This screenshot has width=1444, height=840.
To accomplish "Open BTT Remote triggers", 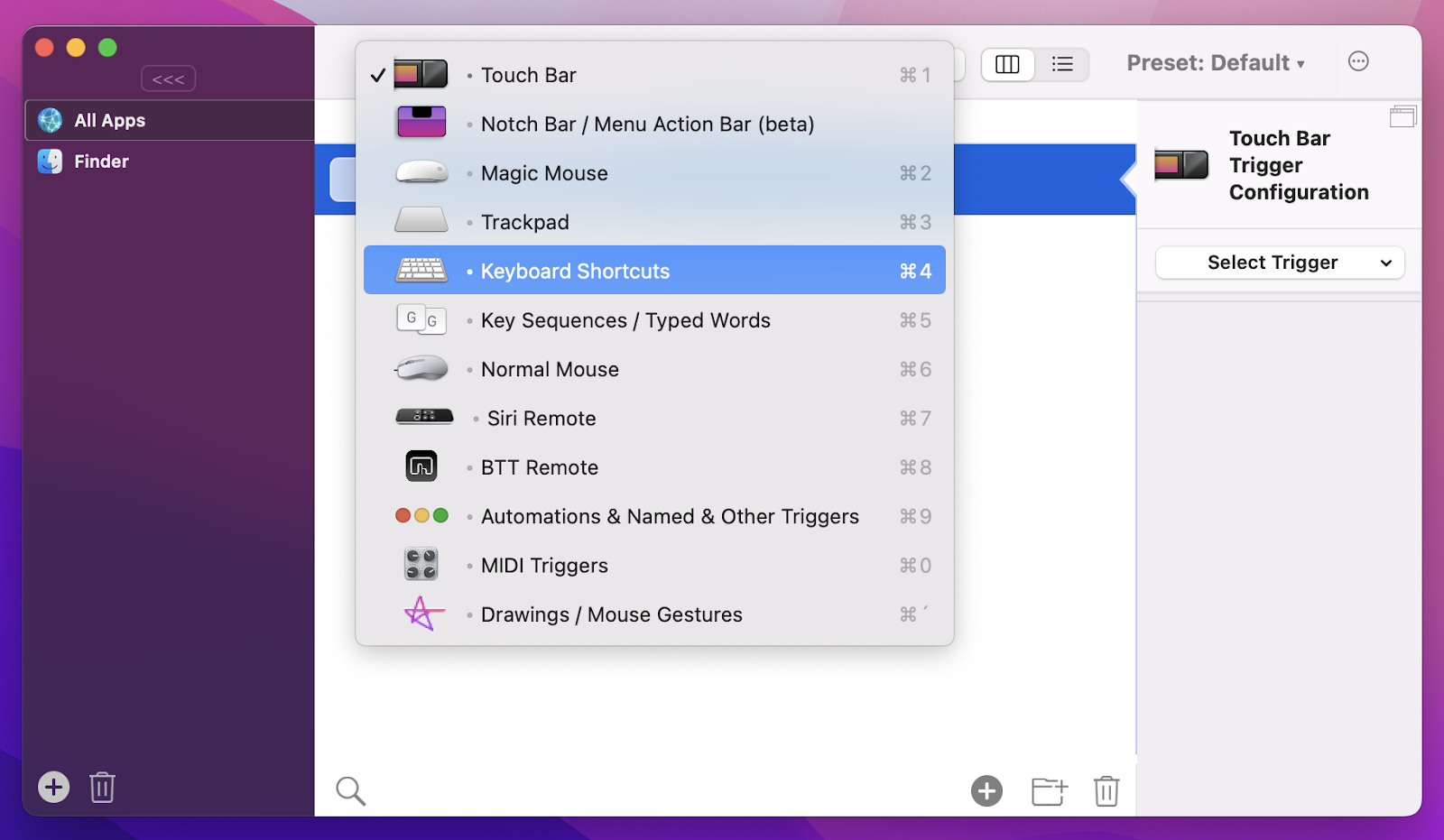I will (x=539, y=467).
